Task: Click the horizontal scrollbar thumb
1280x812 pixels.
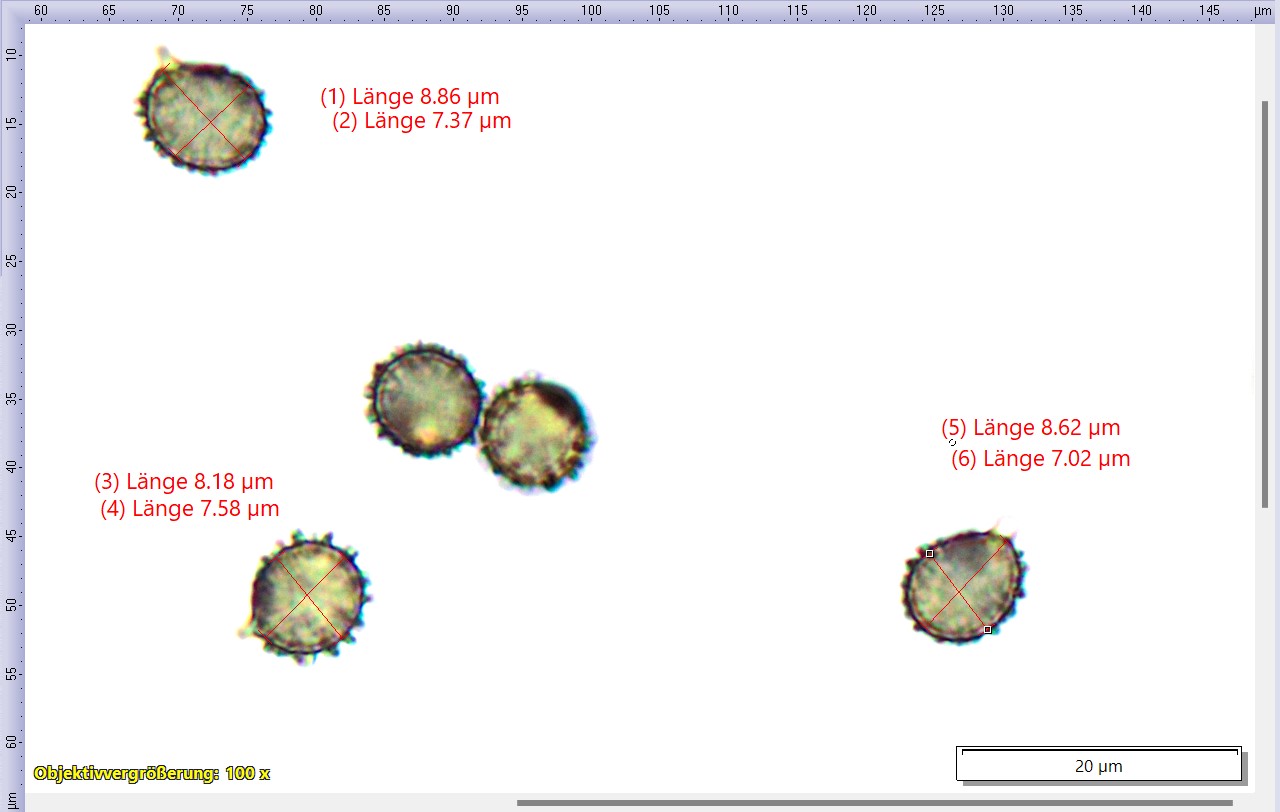Action: tap(875, 802)
